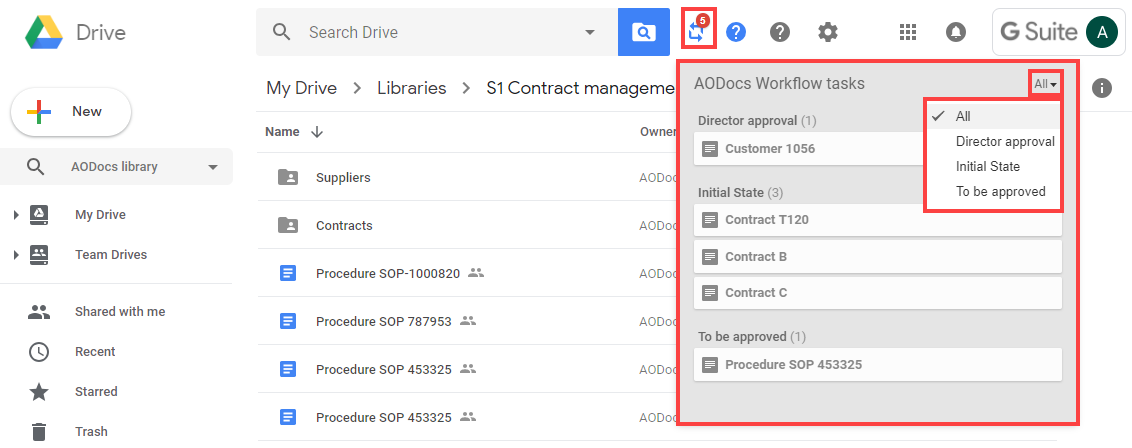The width and height of the screenshot is (1132, 448).
Task: Open the Starred section
Action: click(x=96, y=392)
